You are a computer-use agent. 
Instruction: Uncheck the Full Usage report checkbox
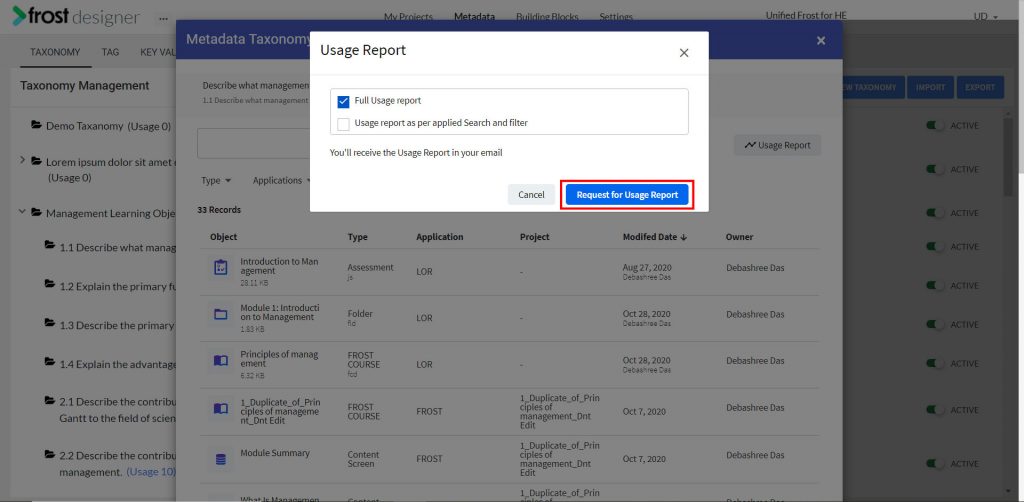tap(344, 101)
